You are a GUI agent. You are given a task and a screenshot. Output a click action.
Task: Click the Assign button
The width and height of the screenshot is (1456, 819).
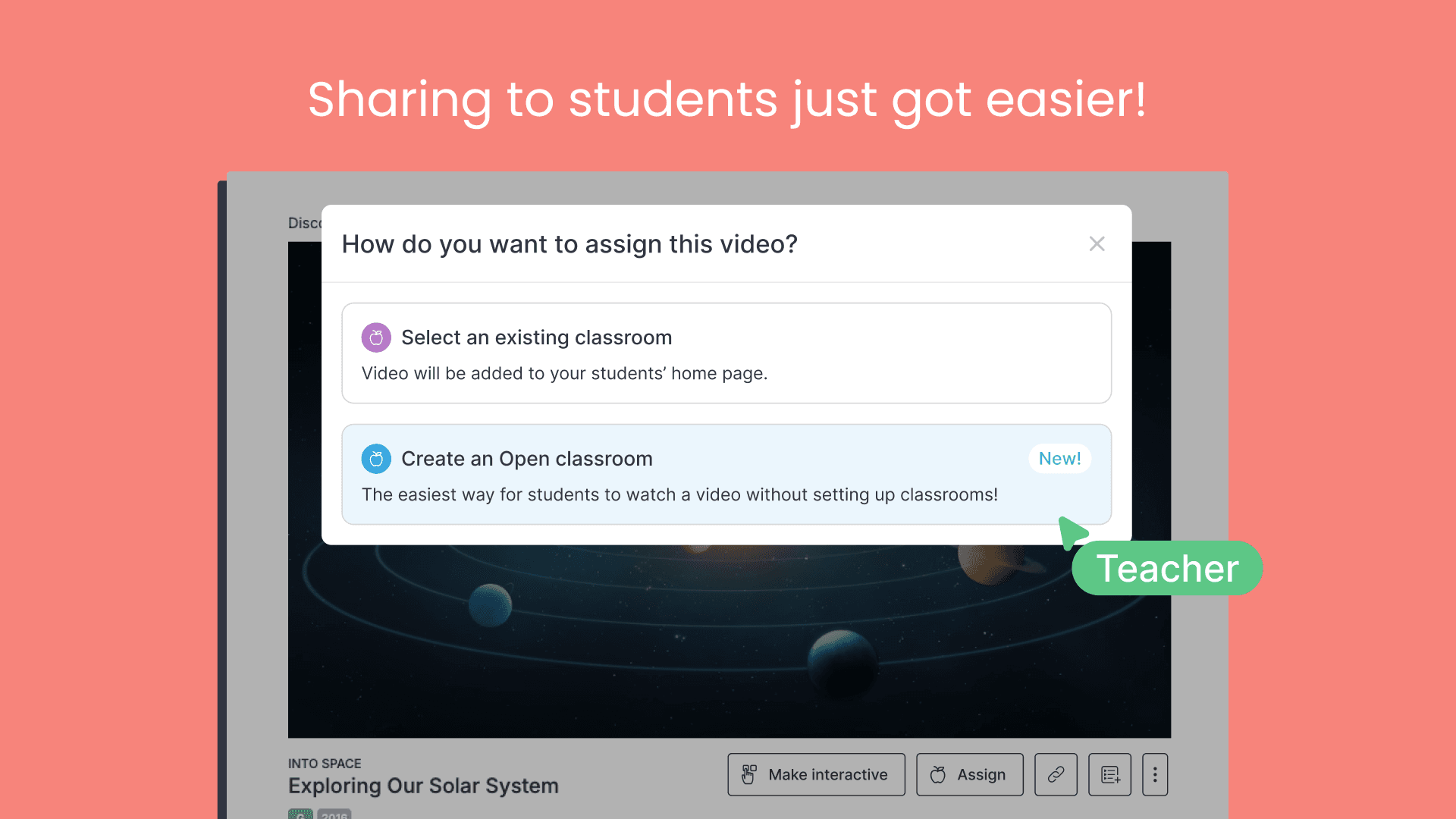tap(969, 774)
